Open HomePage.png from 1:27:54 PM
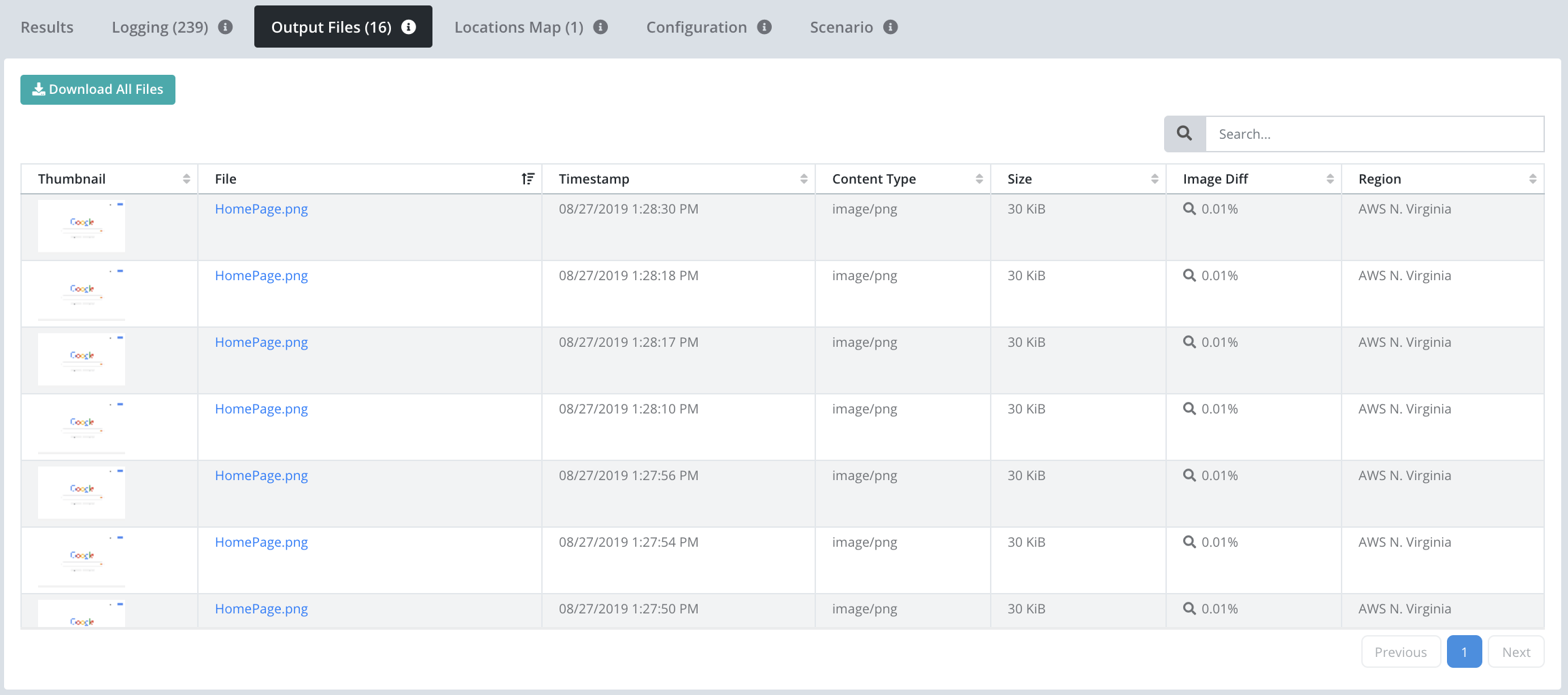1568x695 pixels. pyautogui.click(x=261, y=542)
